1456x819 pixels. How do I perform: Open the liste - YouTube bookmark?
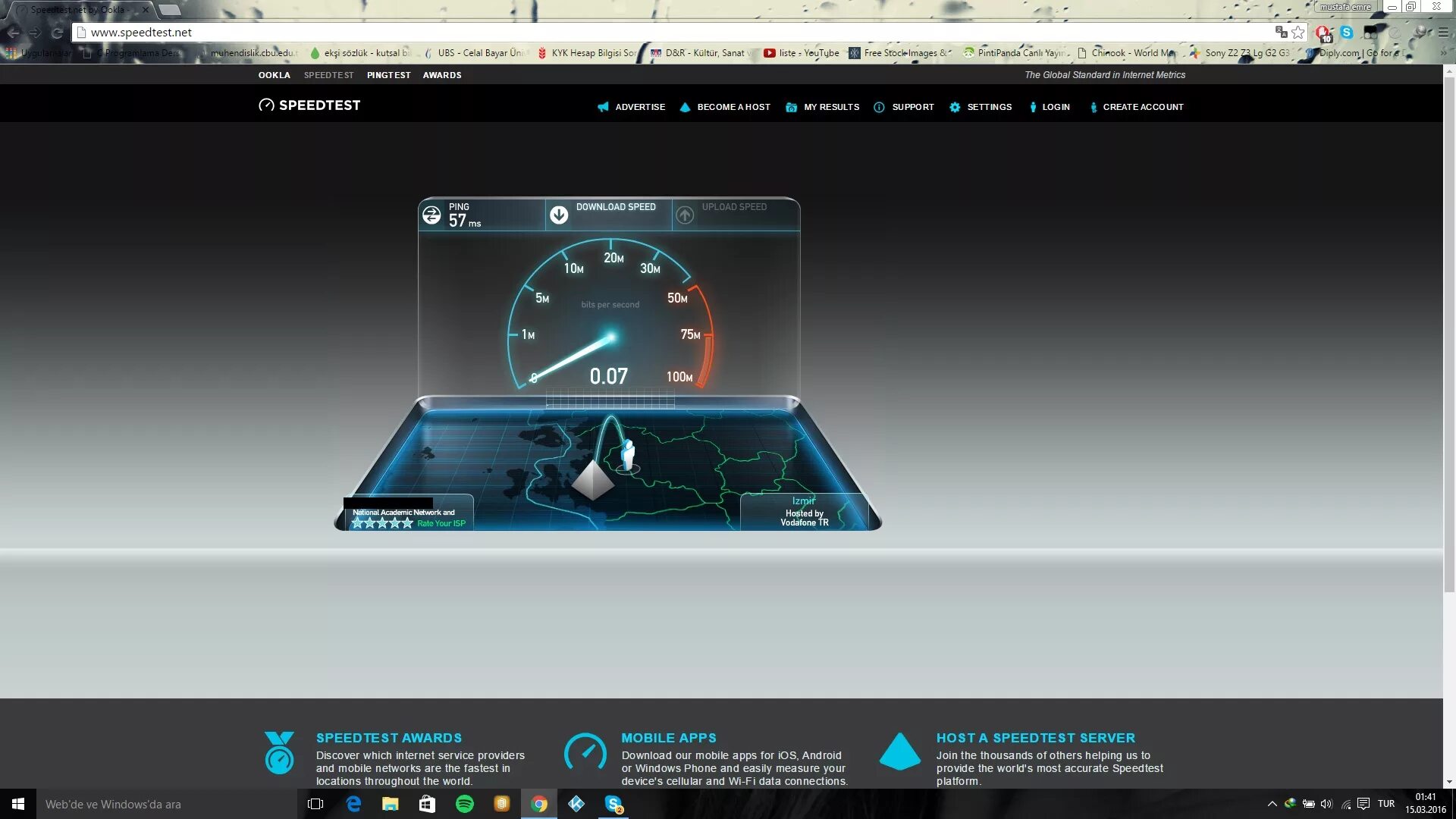pyautogui.click(x=802, y=53)
